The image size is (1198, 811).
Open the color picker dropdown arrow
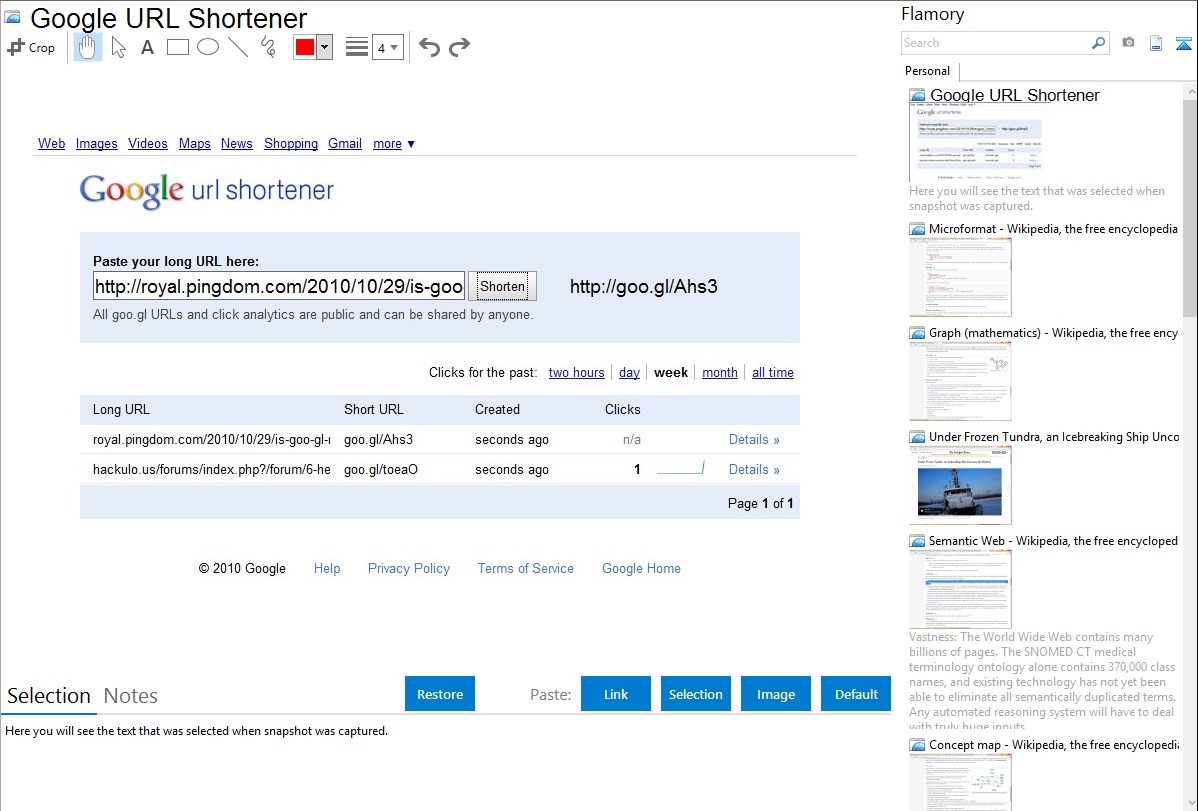324,47
